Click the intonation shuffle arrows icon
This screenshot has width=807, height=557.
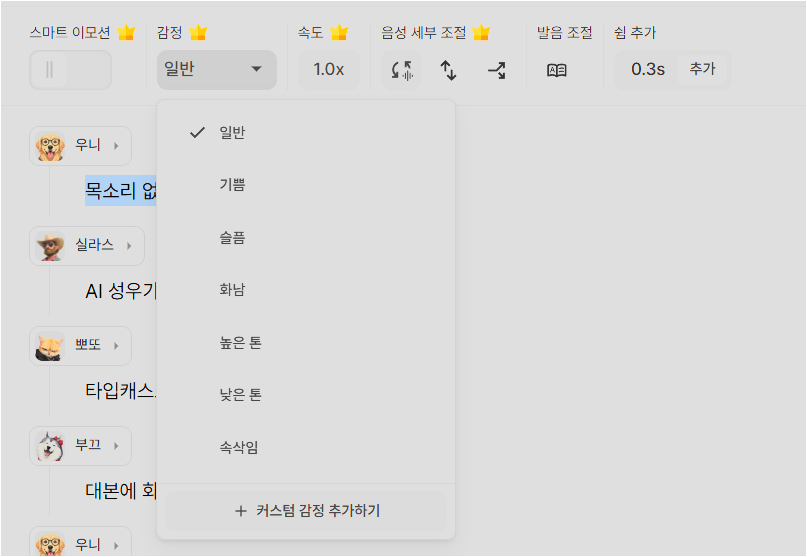click(x=496, y=70)
